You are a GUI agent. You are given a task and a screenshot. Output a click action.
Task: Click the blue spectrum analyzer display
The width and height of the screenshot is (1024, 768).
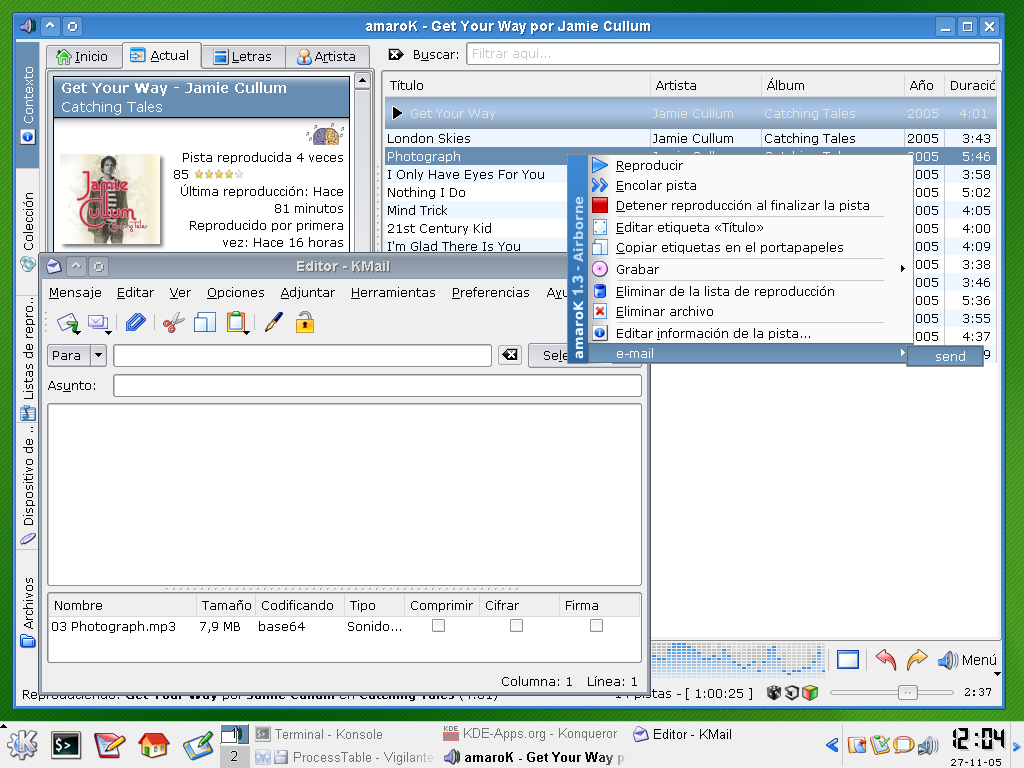pos(739,660)
